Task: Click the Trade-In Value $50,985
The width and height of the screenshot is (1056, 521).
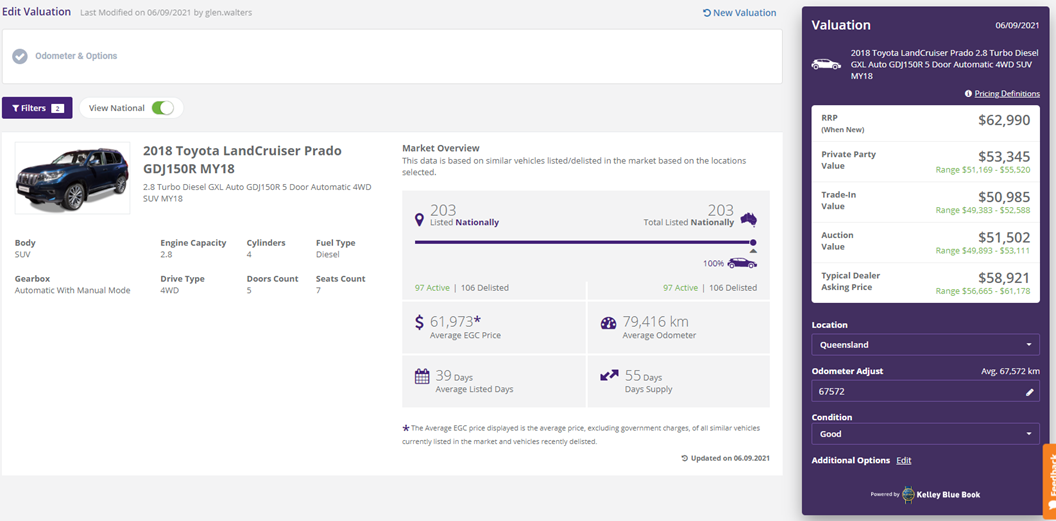Action: (1004, 197)
